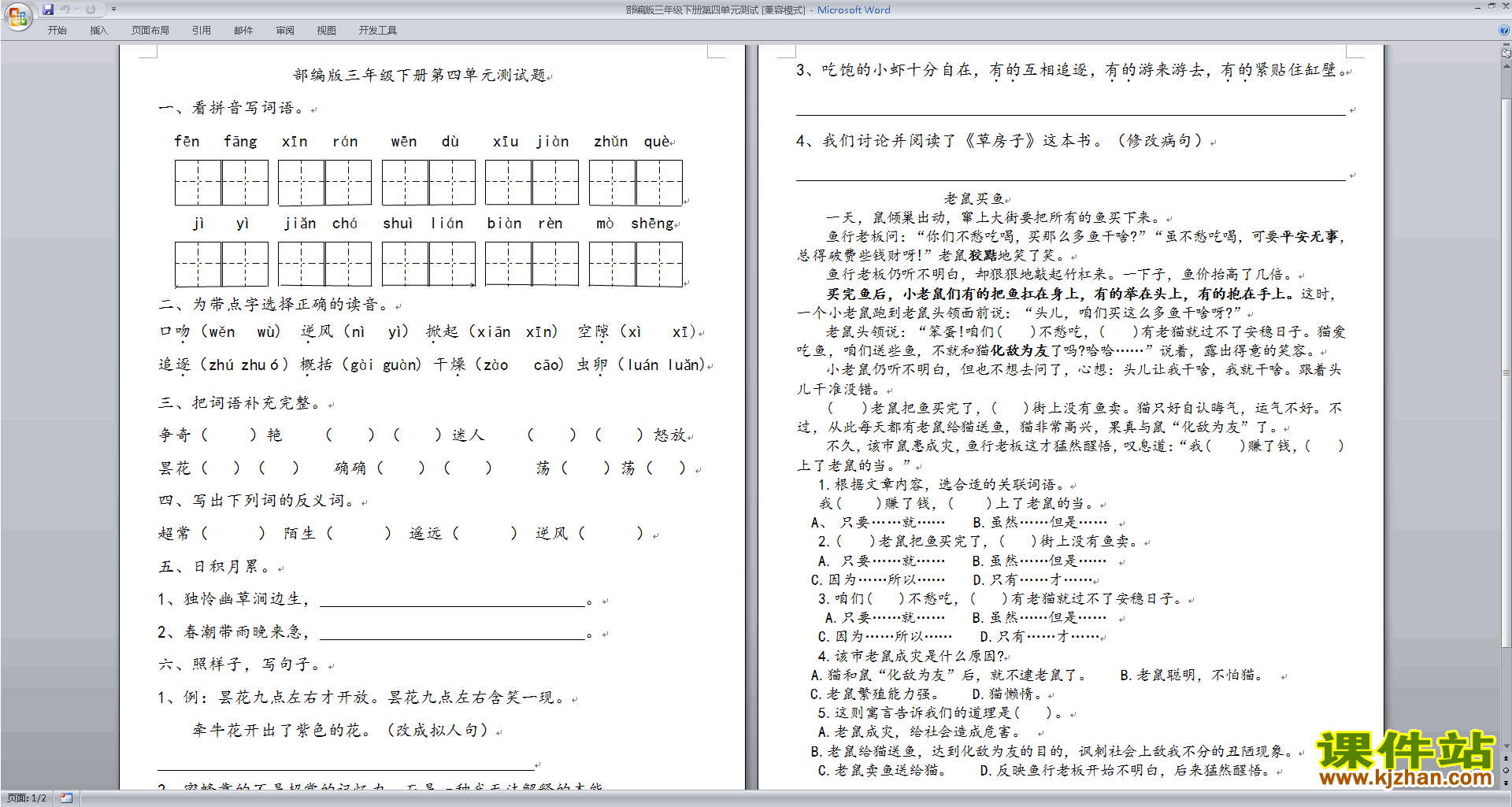Click the title 部编版三年级下册第四单元测试题
The height and width of the screenshot is (807, 1512).
pos(420,75)
